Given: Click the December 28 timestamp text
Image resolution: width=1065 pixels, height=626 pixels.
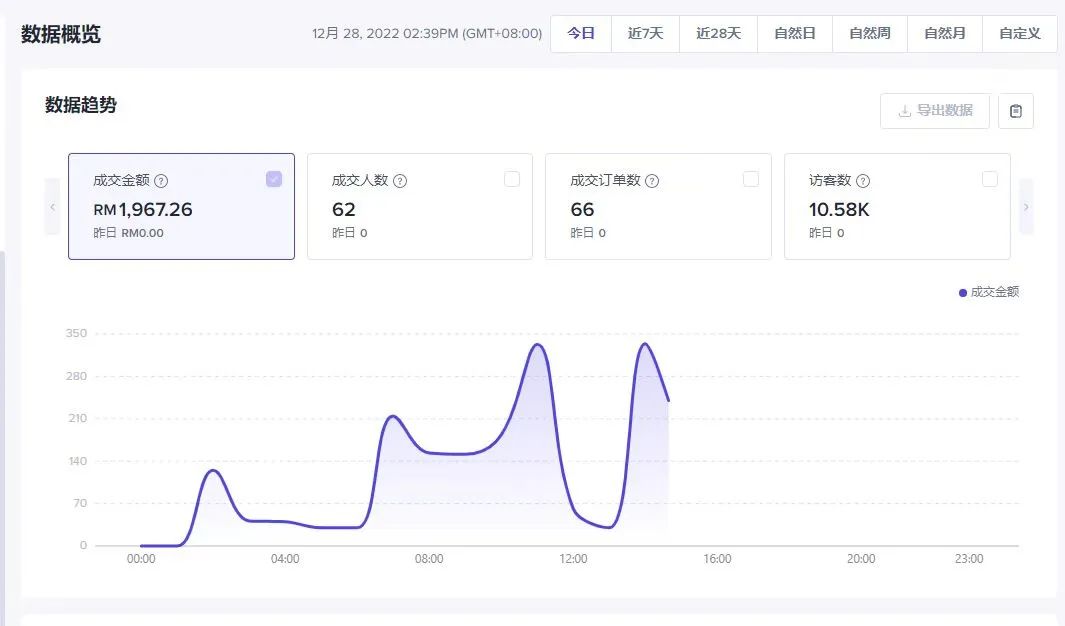Looking at the screenshot, I should tap(424, 33).
